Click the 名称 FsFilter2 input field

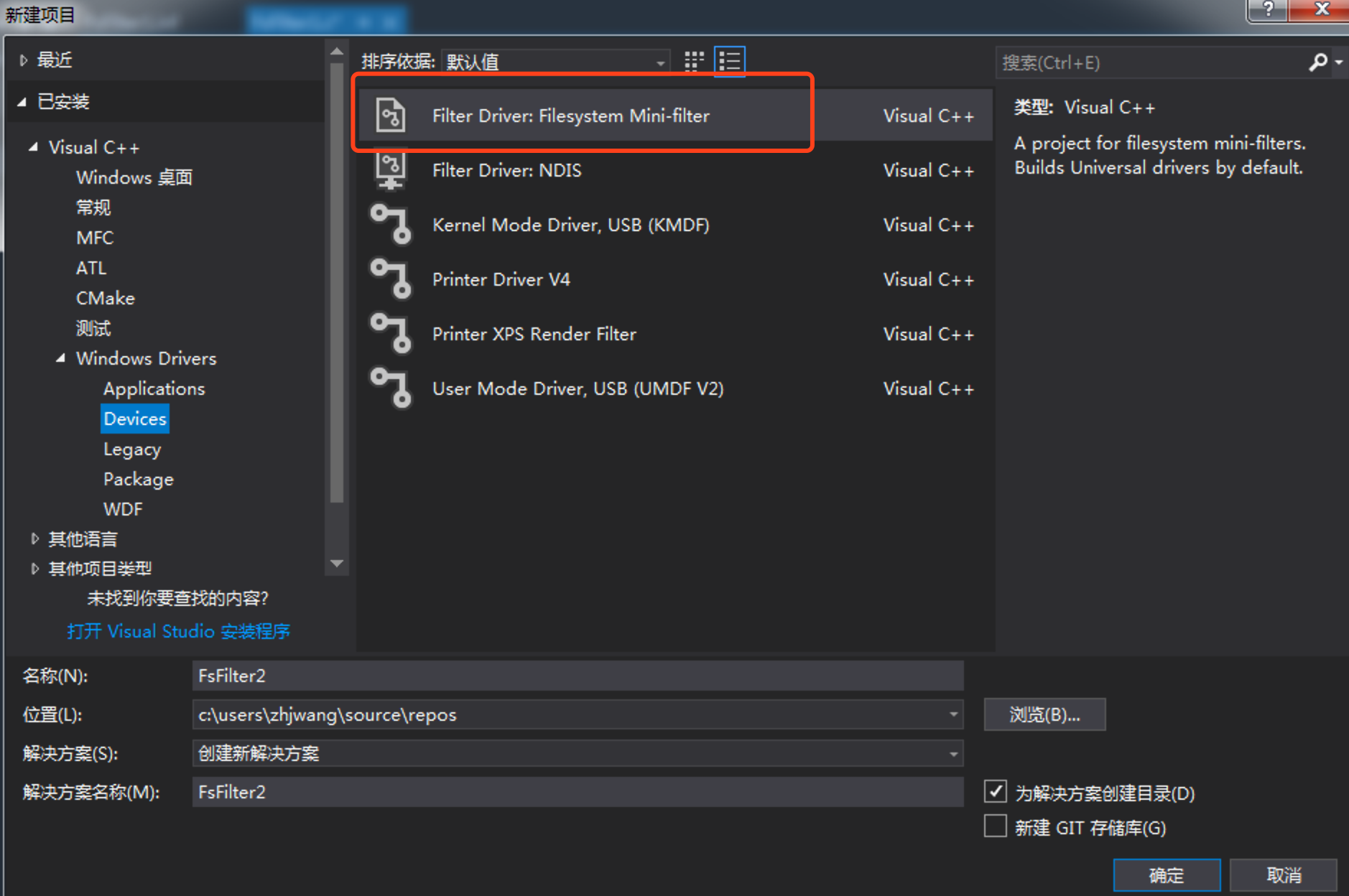pyautogui.click(x=578, y=676)
